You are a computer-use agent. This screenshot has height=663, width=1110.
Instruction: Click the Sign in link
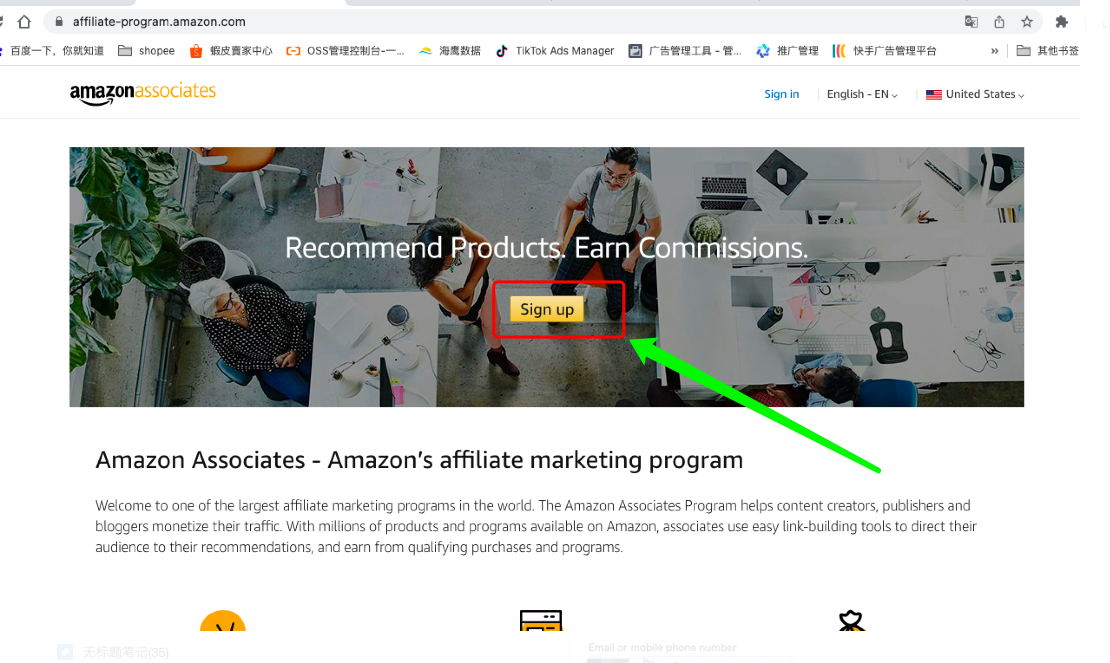click(782, 94)
